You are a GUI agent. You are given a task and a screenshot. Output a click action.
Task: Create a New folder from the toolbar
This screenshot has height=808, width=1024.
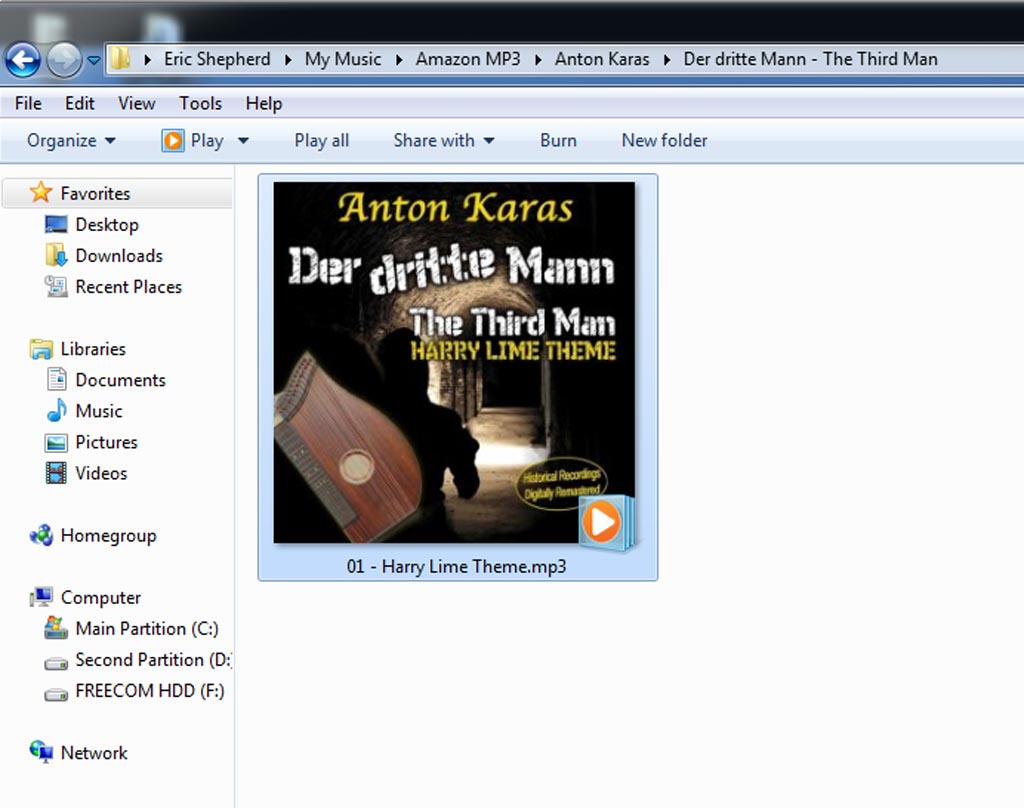[x=664, y=140]
